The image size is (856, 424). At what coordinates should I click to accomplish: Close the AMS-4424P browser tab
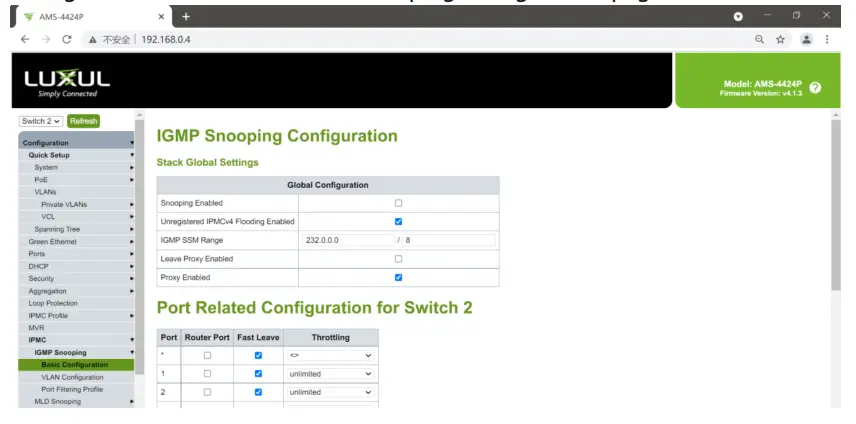pyautogui.click(x=161, y=16)
